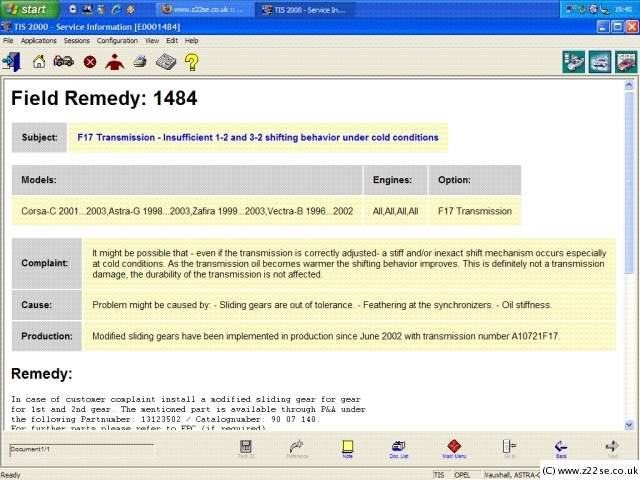
Task: Click the Production: label
Action: pyautogui.click(x=47, y=336)
